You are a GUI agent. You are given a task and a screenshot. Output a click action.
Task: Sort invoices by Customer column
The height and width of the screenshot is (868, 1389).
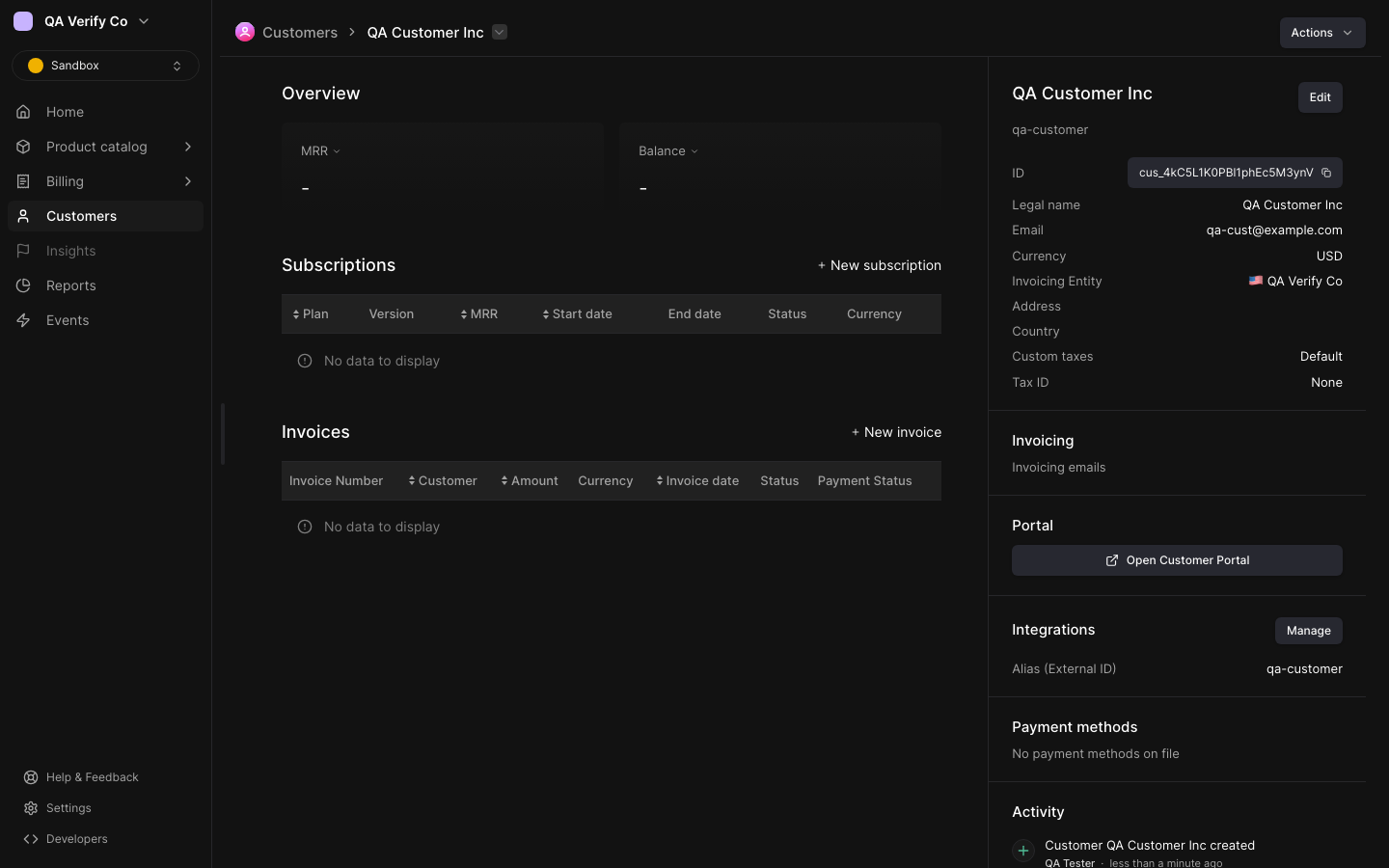(x=443, y=481)
